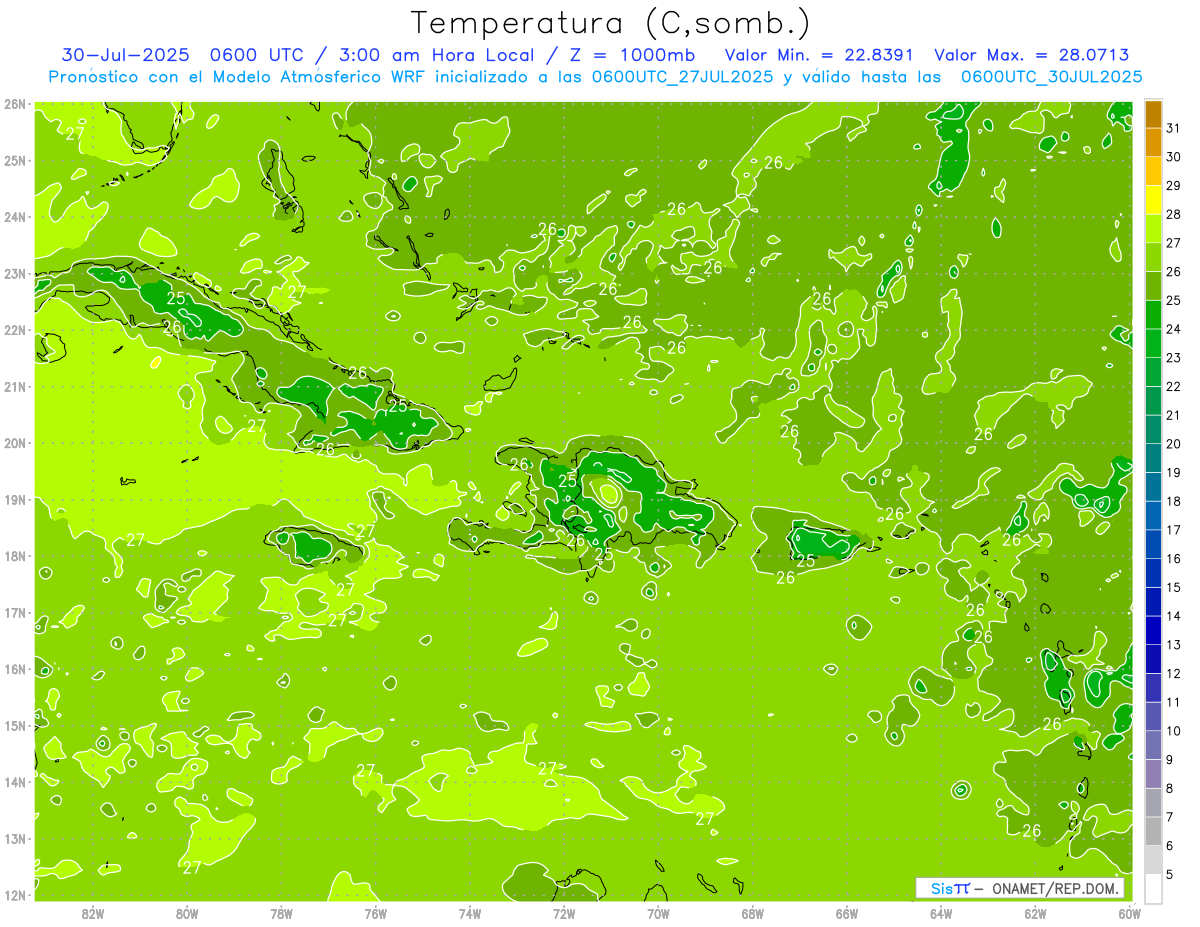Image resolution: width=1200 pixels, height=927 pixels.
Task: Click longitude axis label "68W"
Action: 753,914
